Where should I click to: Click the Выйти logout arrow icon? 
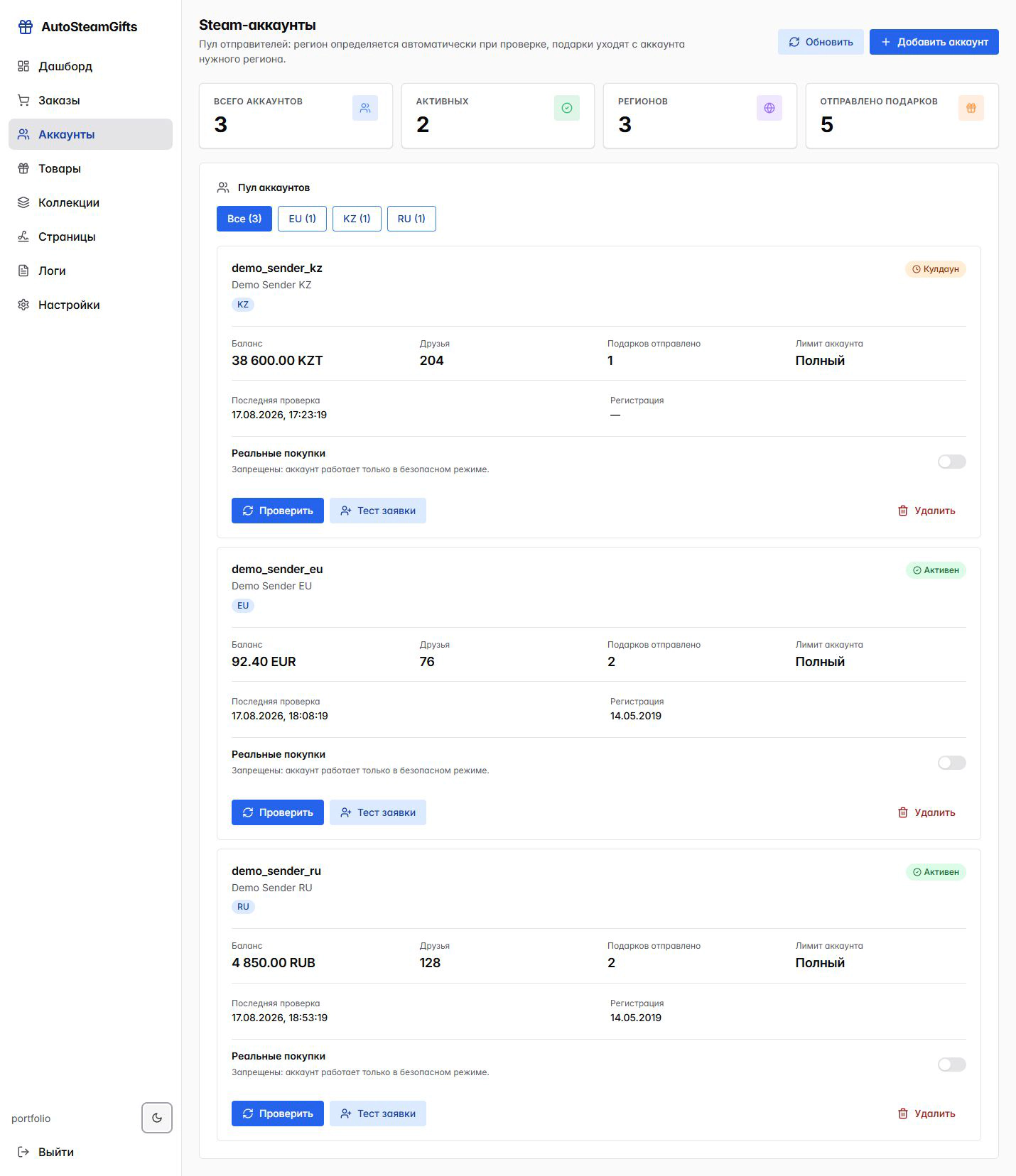pos(23,1152)
